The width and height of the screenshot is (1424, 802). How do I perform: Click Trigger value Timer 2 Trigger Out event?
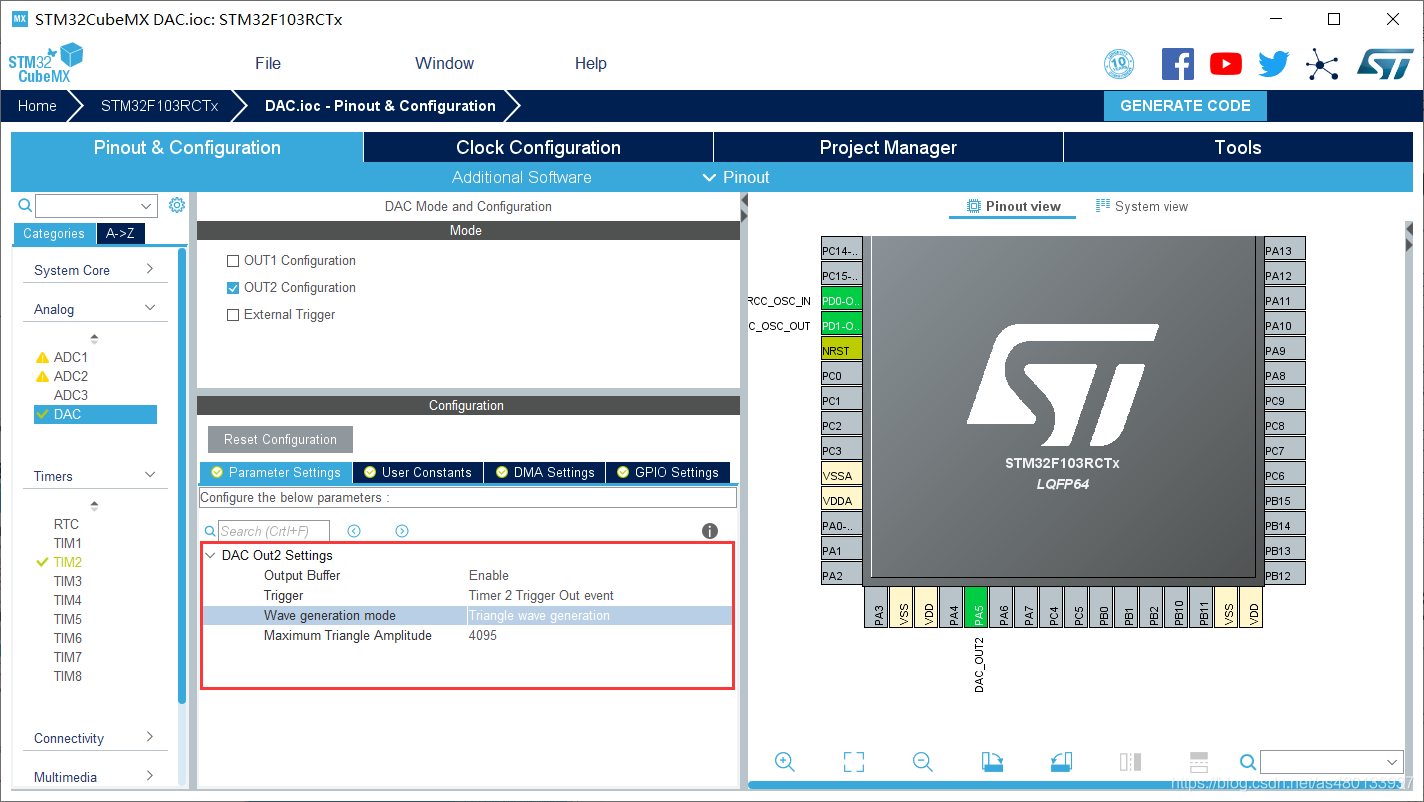tap(541, 595)
